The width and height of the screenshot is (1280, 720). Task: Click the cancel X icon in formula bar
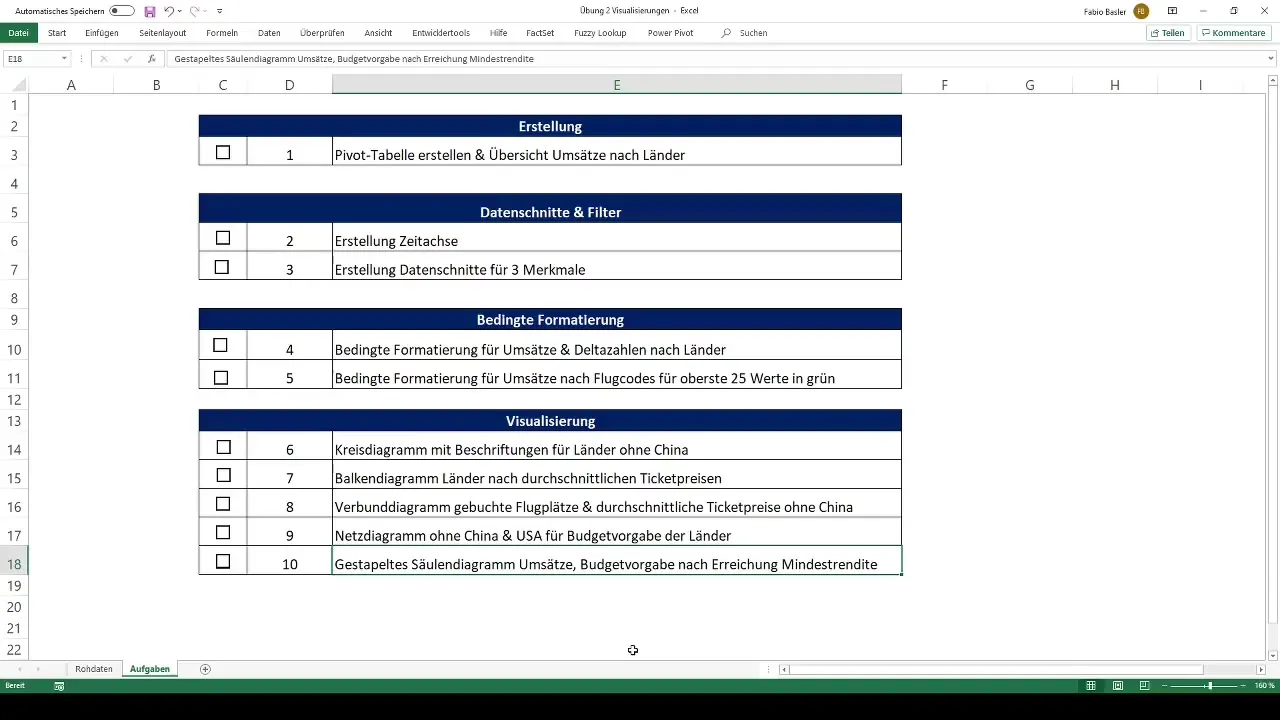click(104, 59)
